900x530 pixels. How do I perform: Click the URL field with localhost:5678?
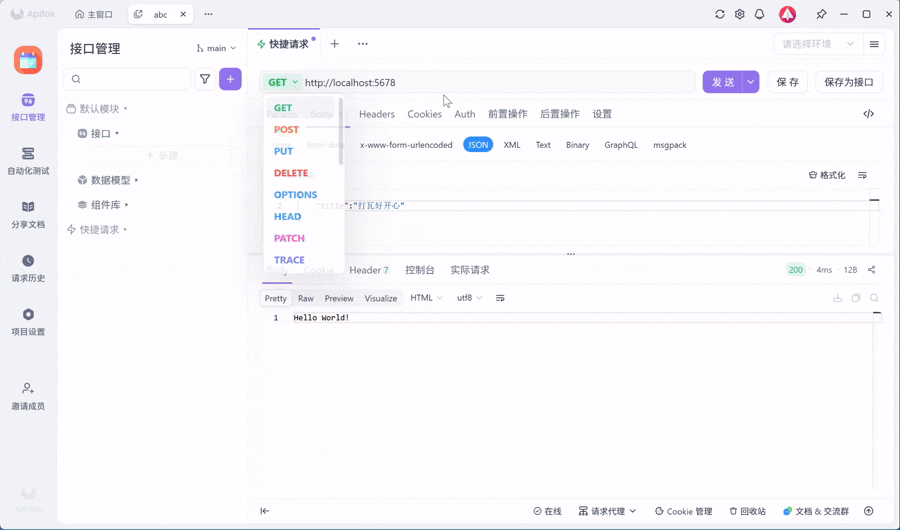(x=498, y=82)
